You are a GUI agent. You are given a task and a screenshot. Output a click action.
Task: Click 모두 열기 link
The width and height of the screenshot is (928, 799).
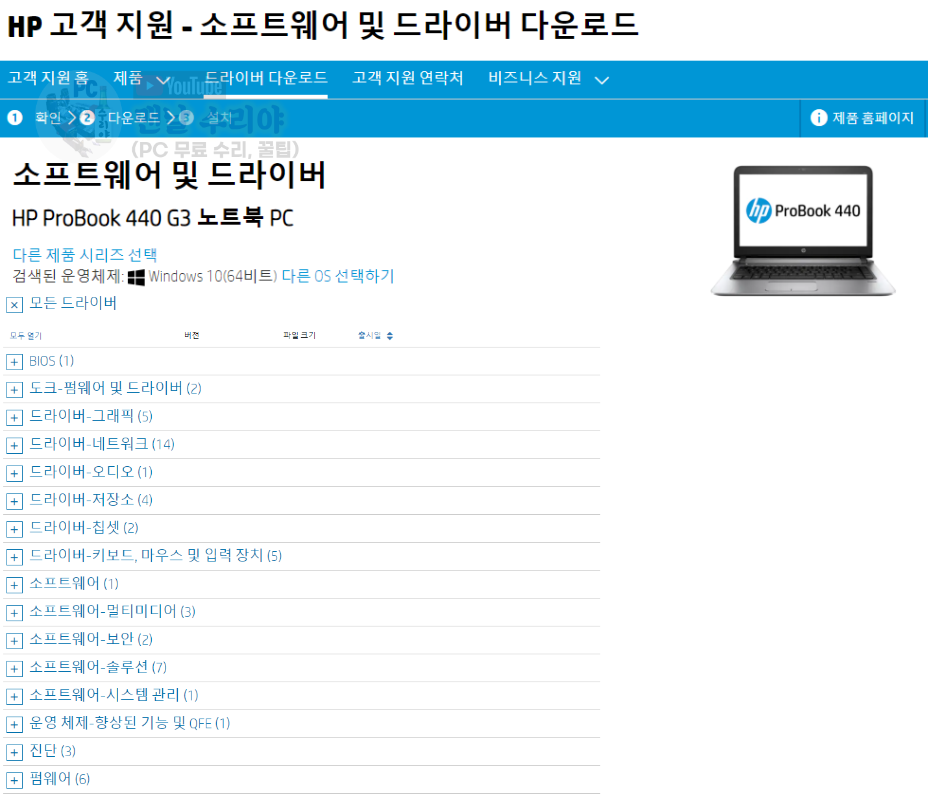(26, 336)
